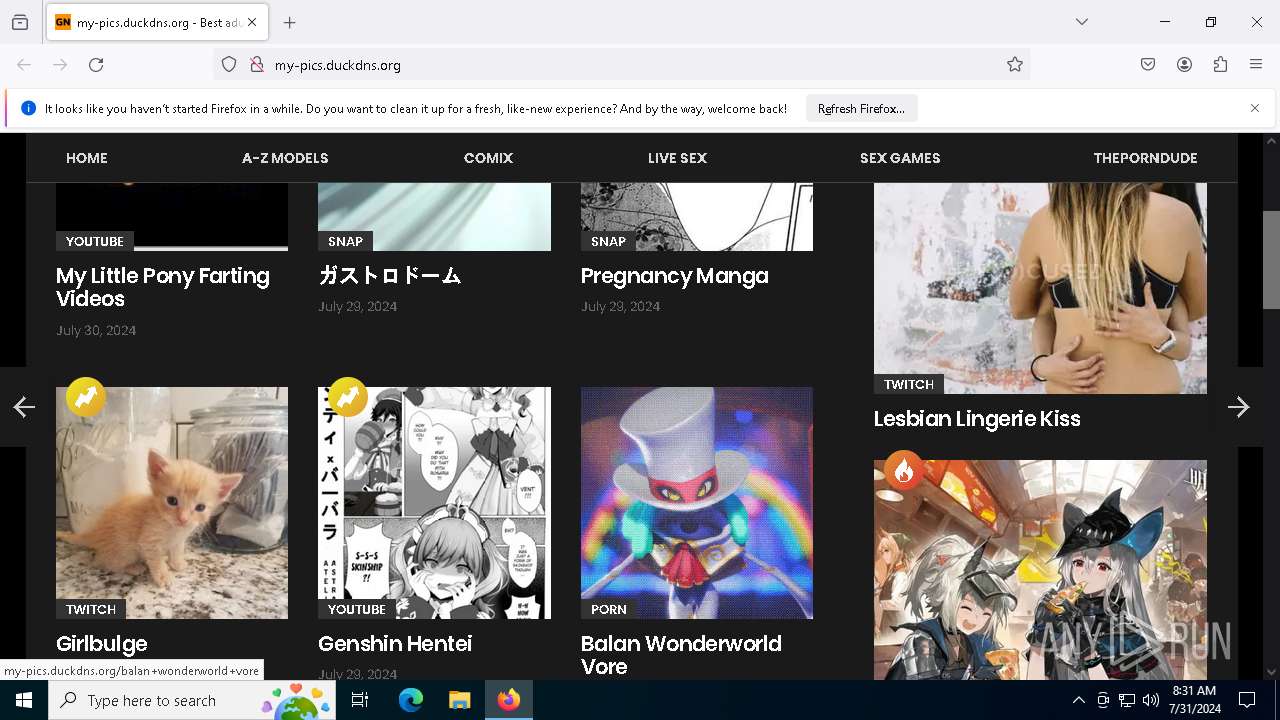
Task: Click TWITCH tag on Lesbian Lingerie Kiss card
Action: tap(909, 384)
